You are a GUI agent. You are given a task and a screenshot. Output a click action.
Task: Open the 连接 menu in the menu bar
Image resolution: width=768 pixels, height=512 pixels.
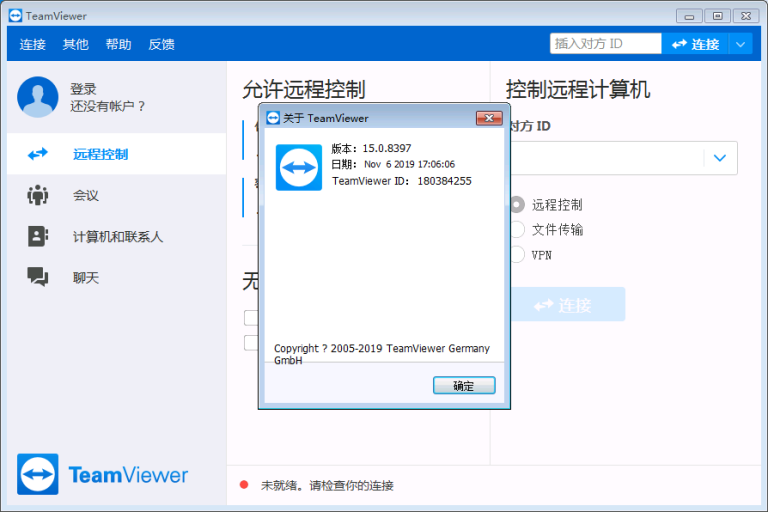[32, 45]
